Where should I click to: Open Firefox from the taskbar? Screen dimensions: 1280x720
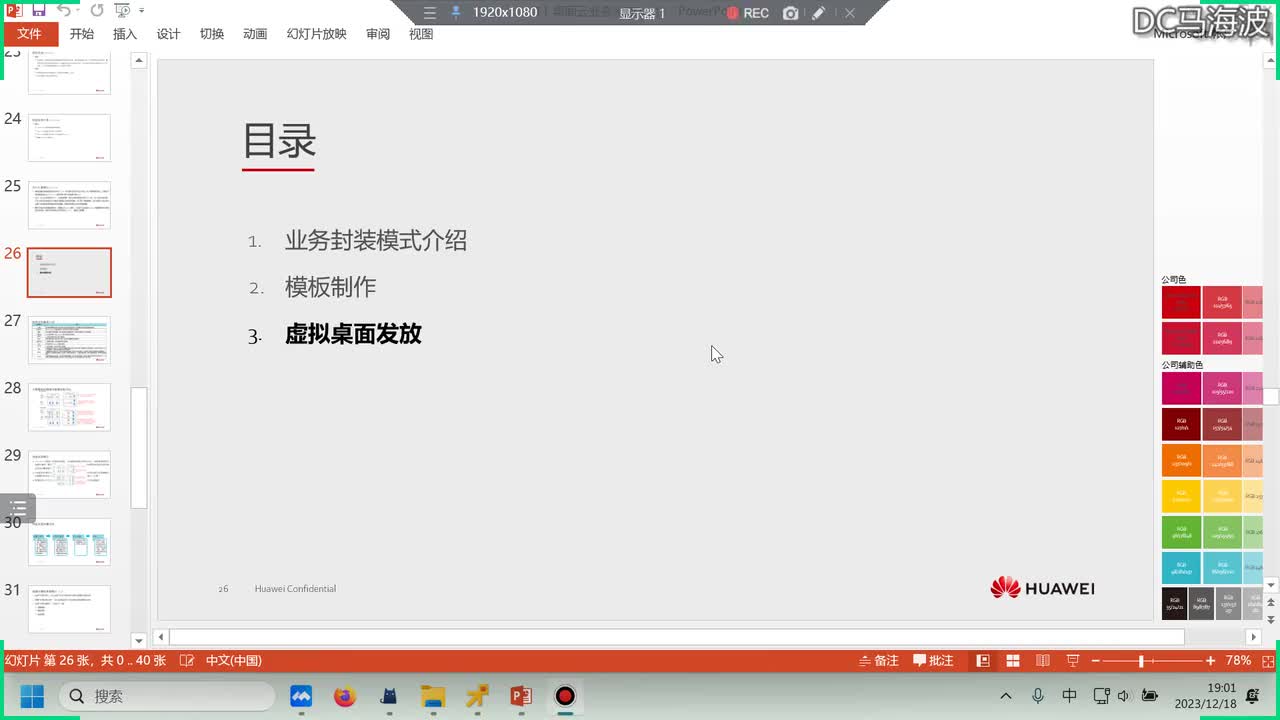[345, 696]
